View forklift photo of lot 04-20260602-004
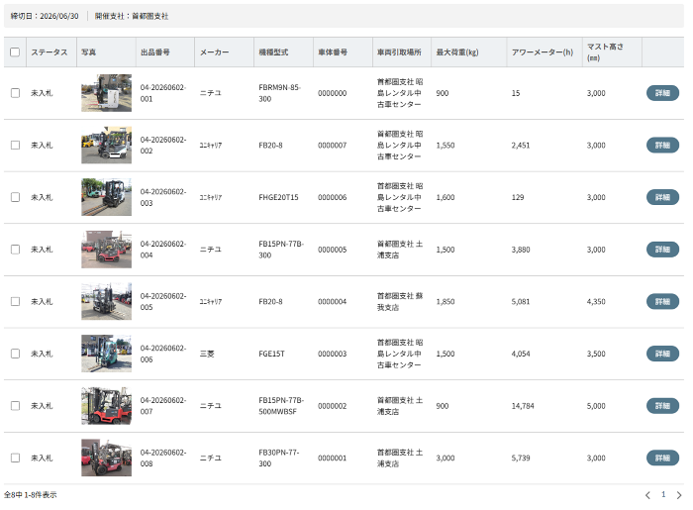Image resolution: width=693 pixels, height=510 pixels. pos(106,249)
